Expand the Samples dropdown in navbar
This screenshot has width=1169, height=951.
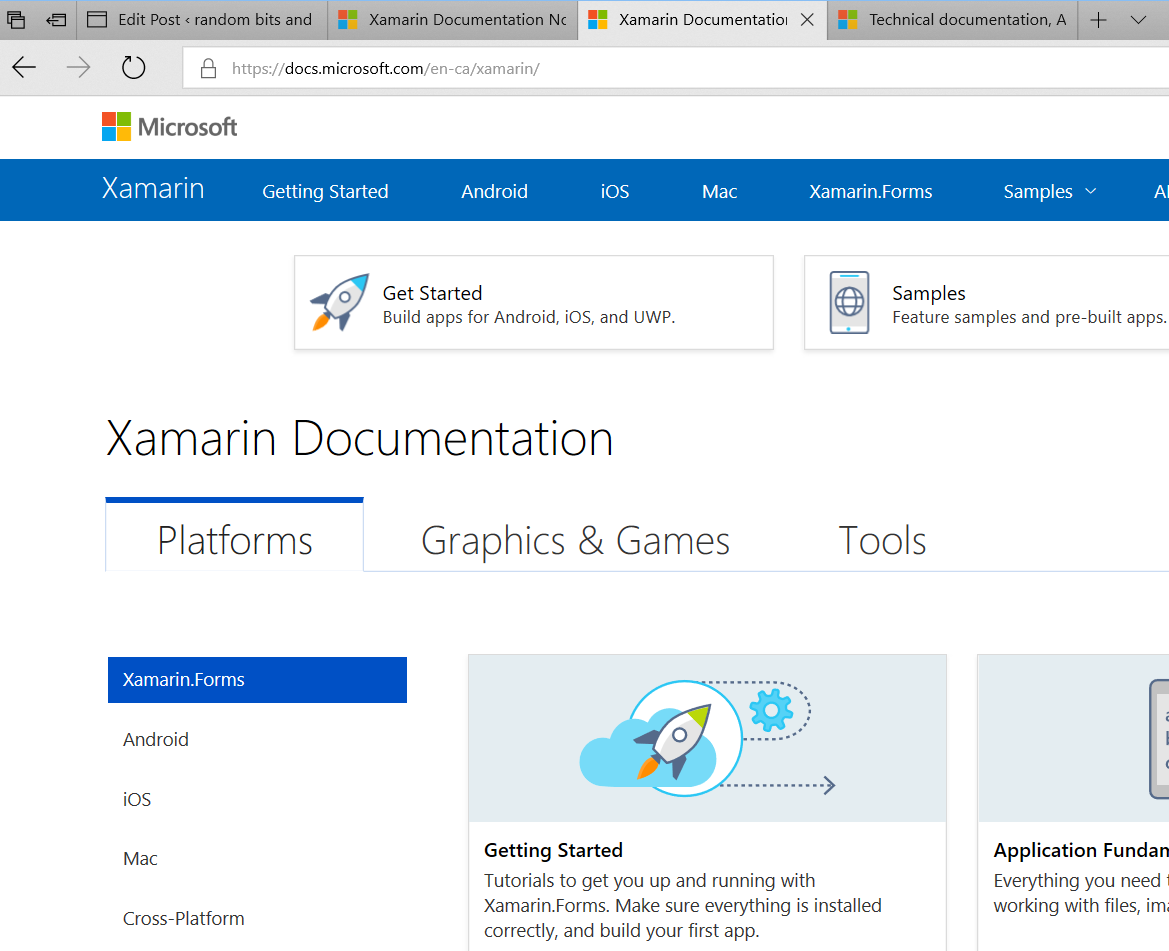point(1049,191)
